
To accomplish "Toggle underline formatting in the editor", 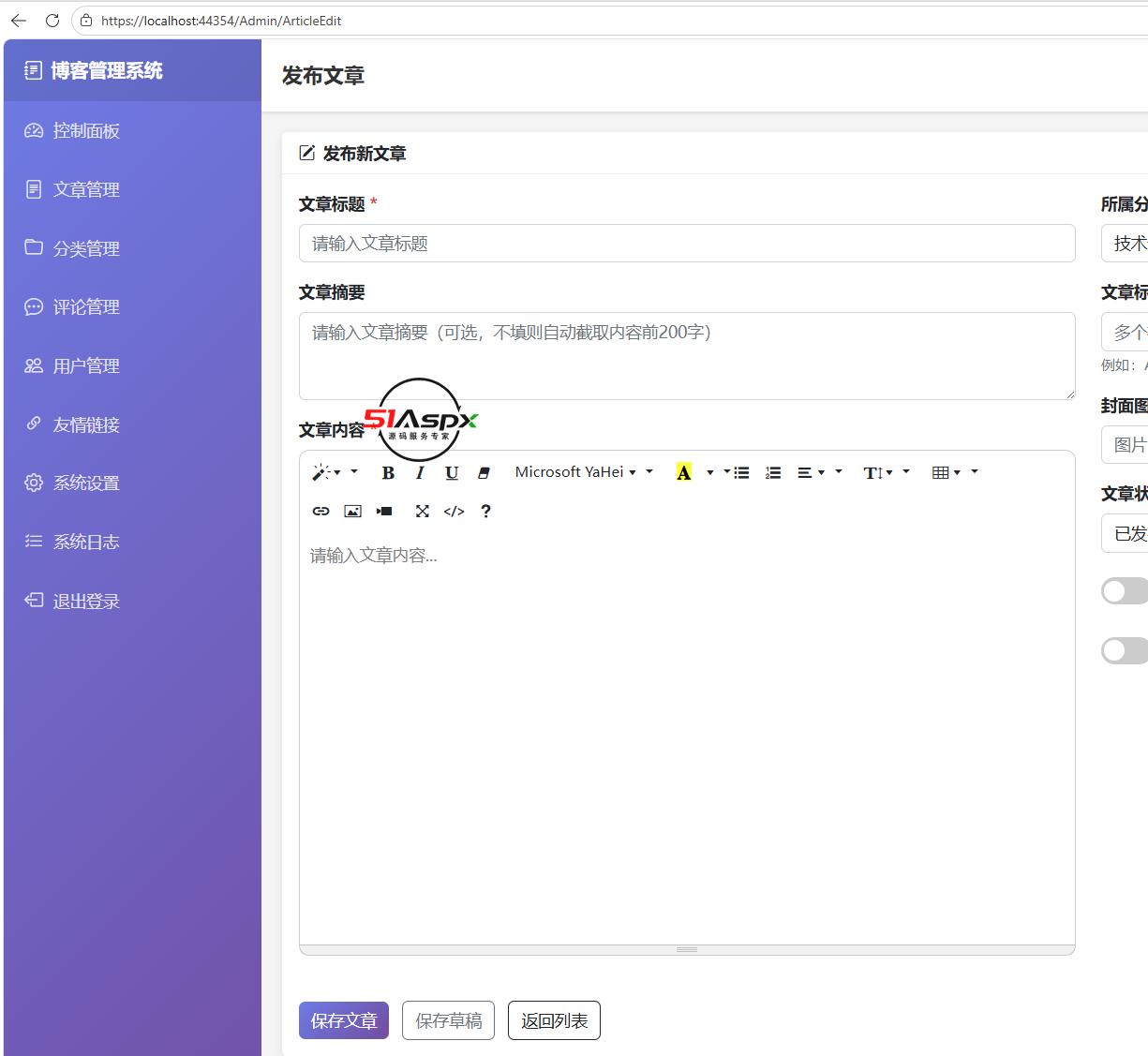I will point(452,473).
